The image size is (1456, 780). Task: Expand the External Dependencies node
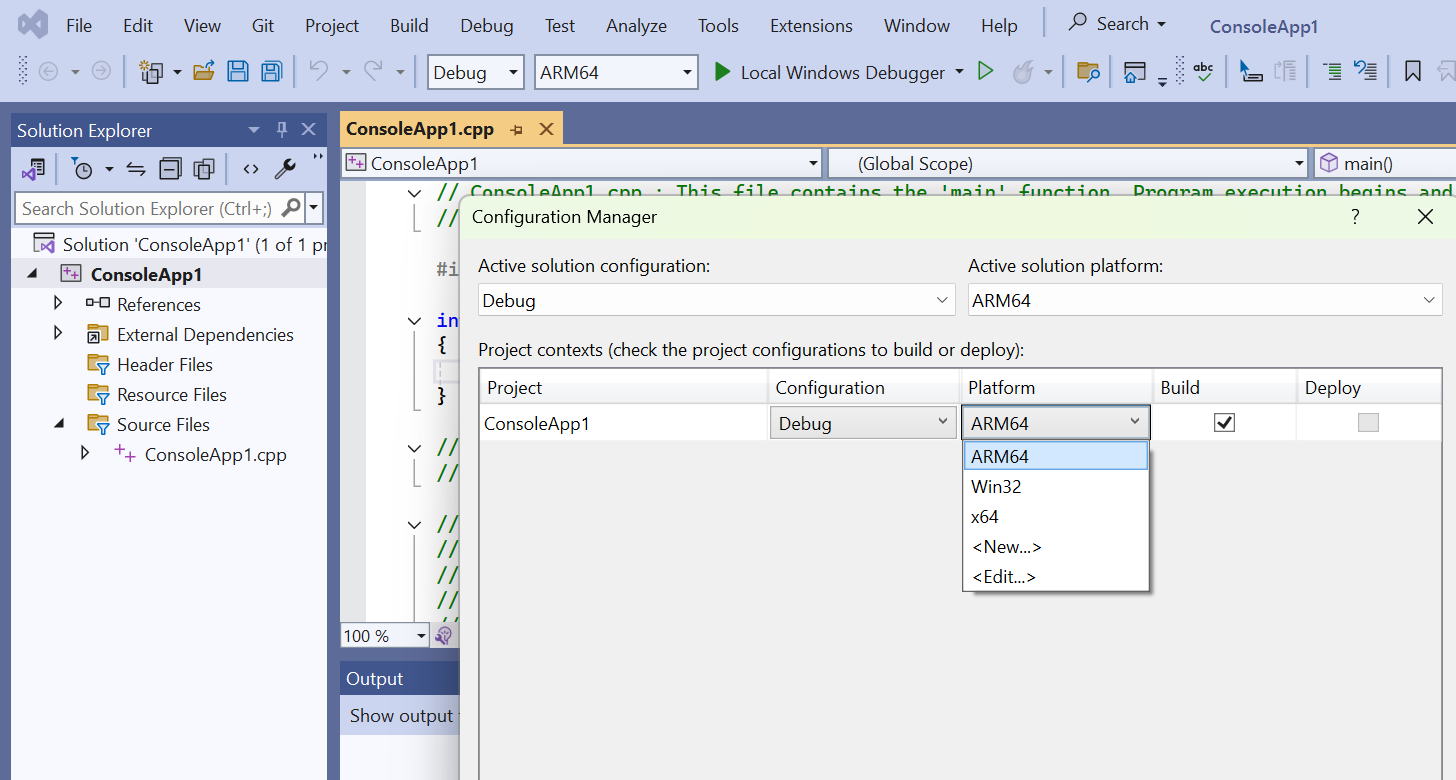point(58,333)
